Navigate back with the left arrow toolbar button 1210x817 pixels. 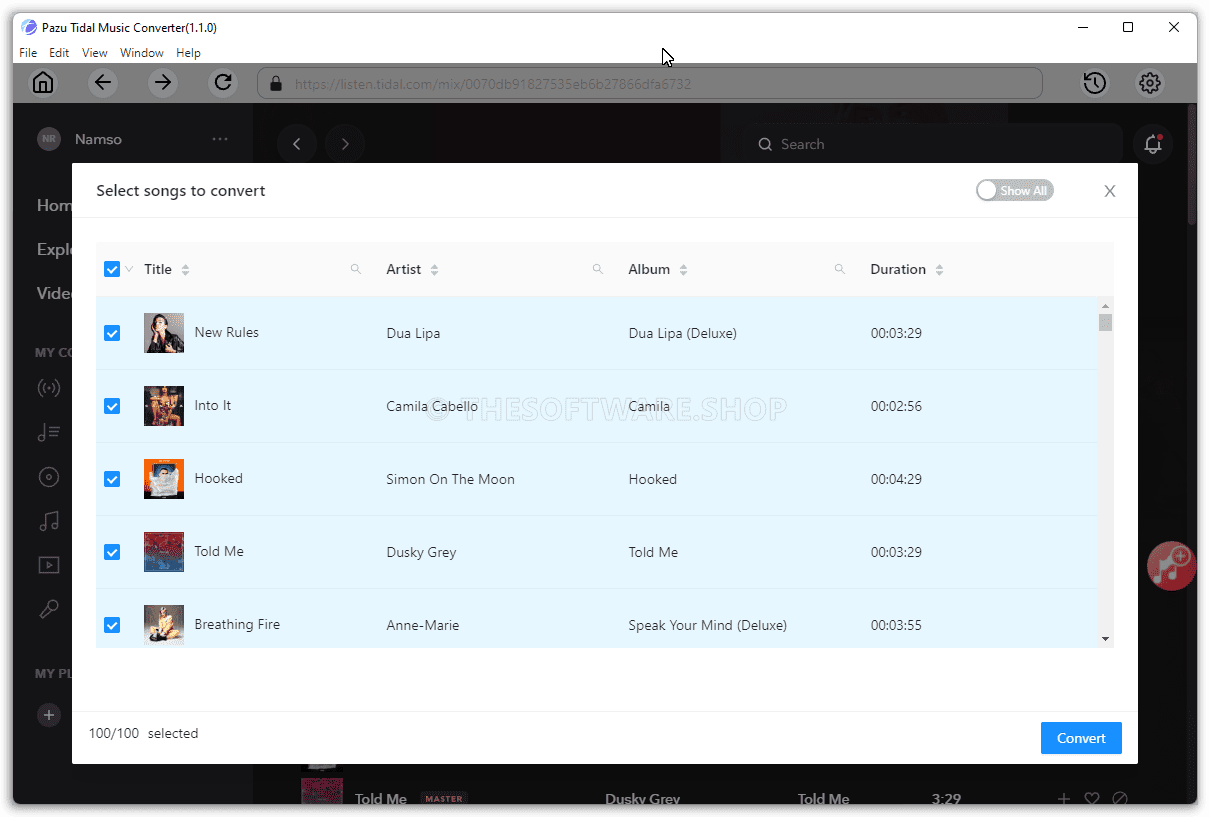click(x=103, y=83)
